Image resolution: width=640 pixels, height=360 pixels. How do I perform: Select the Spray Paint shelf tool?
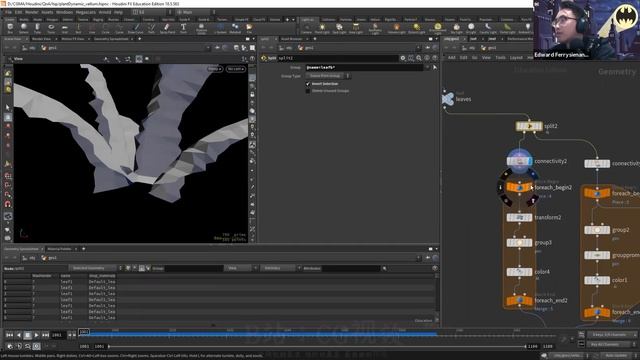[167, 28]
